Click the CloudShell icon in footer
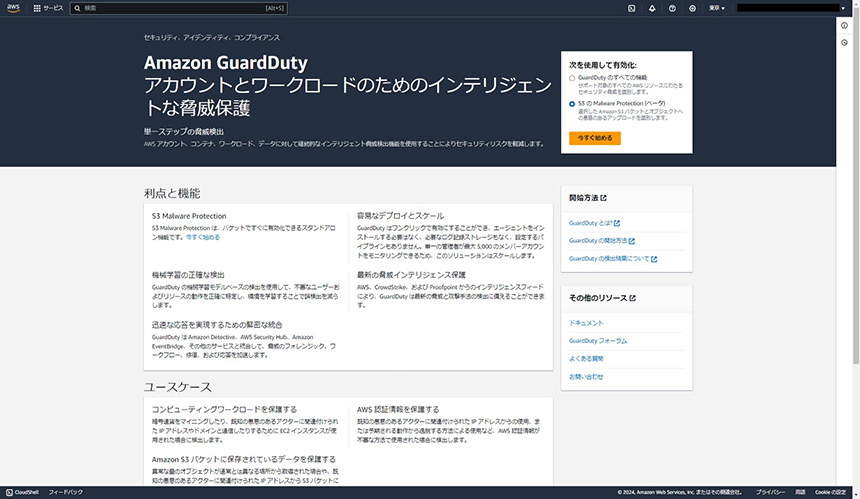Viewport: 860px width, 499px height. [x=9, y=492]
